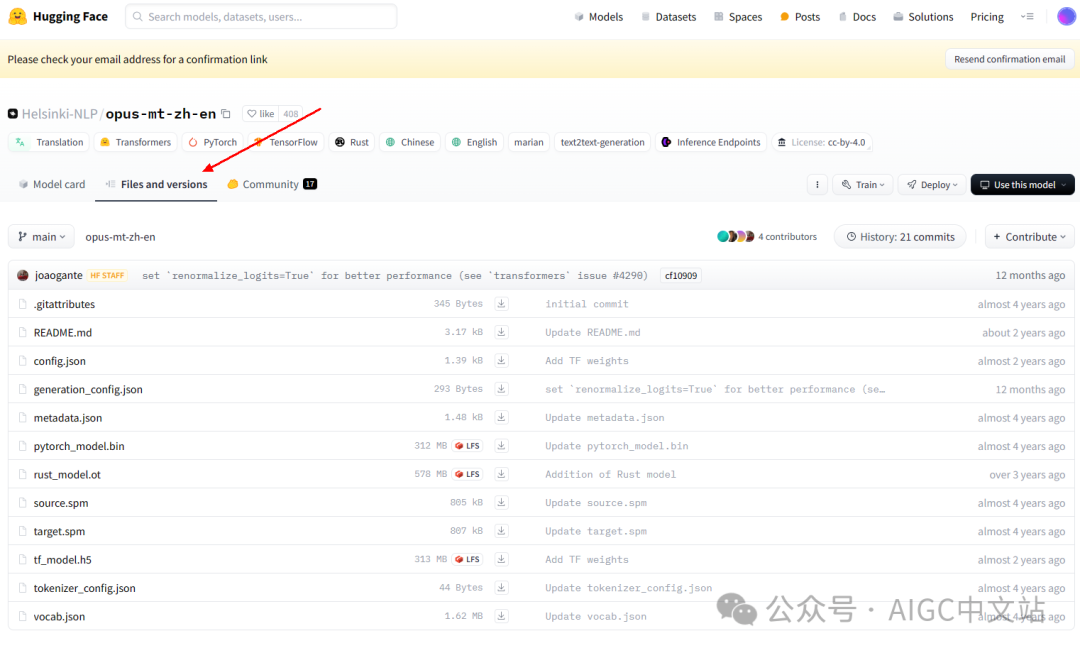Expand the main branch selector
The image size is (1080, 653).
[41, 236]
